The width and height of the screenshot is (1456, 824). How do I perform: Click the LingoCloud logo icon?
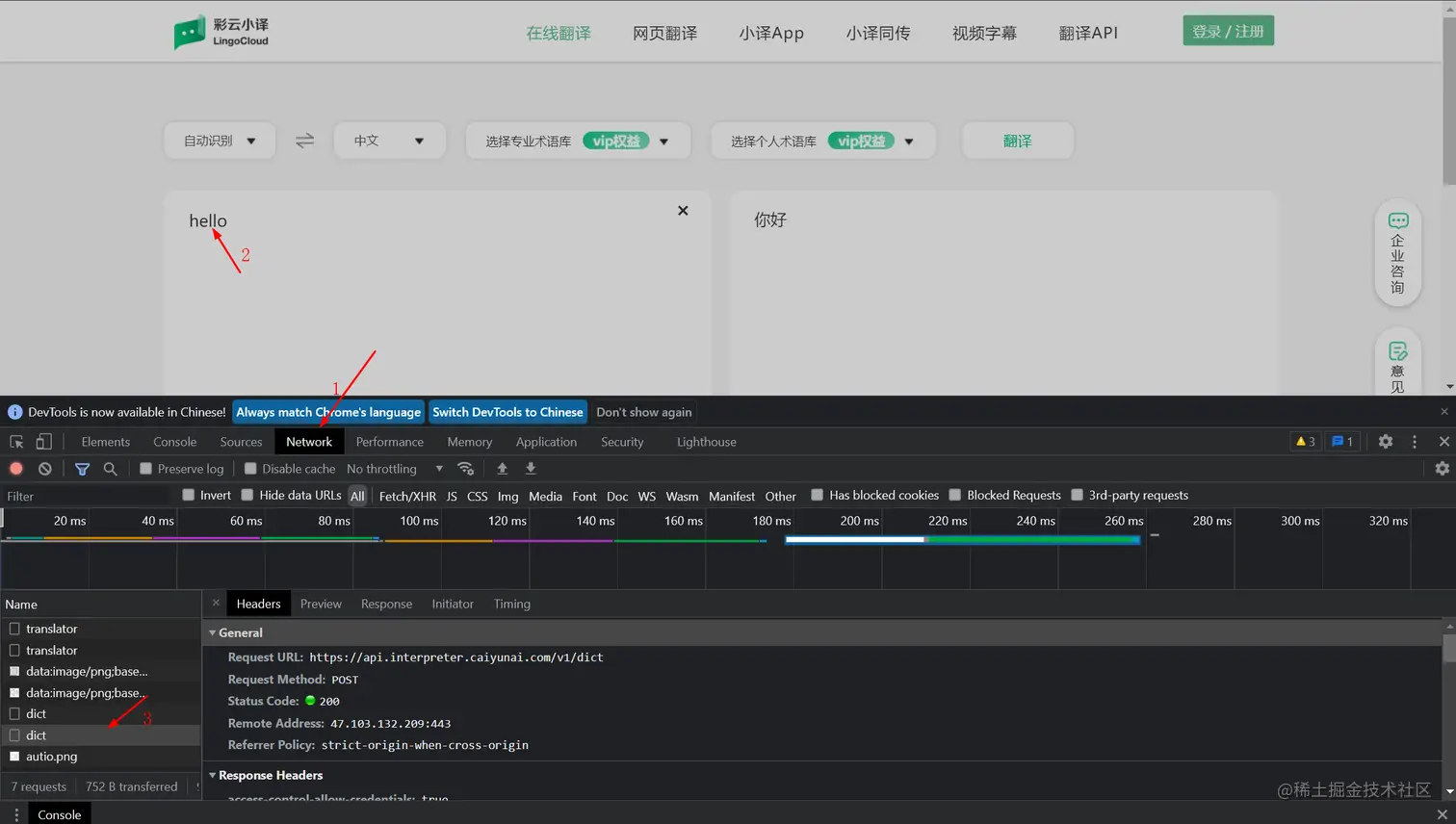coord(190,33)
